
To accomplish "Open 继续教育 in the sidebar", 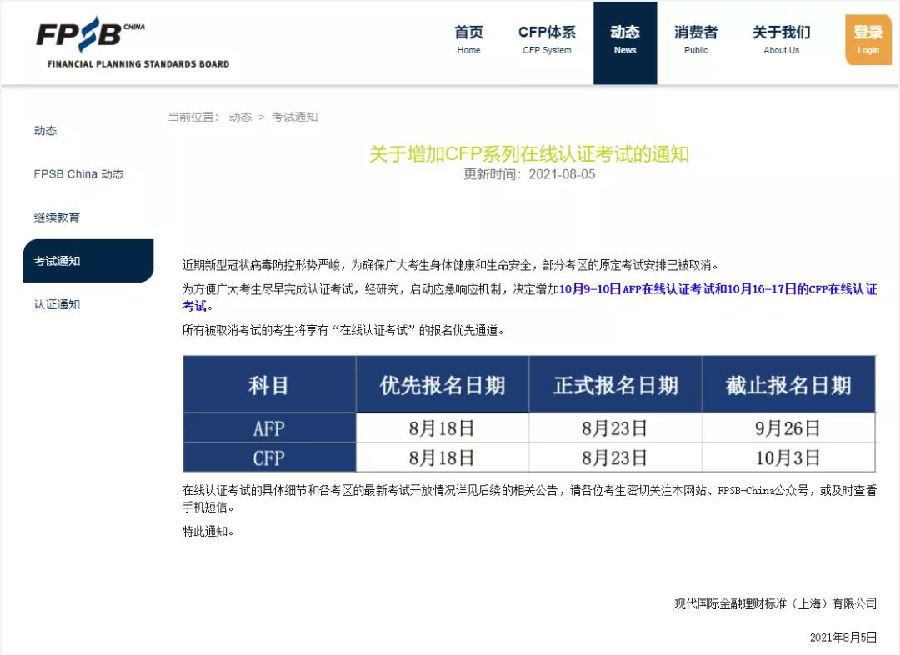I will coord(56,218).
